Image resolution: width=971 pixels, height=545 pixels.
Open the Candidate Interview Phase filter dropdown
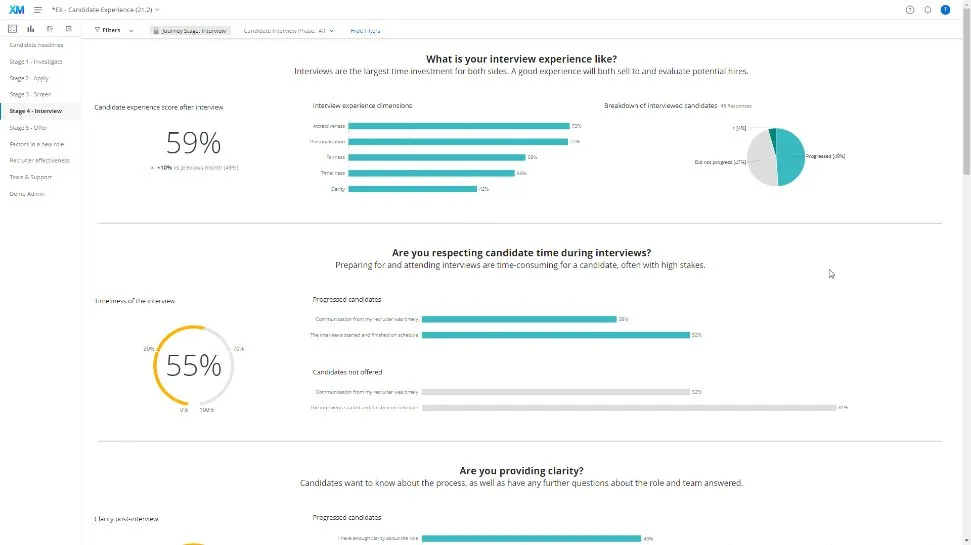[x=289, y=31]
